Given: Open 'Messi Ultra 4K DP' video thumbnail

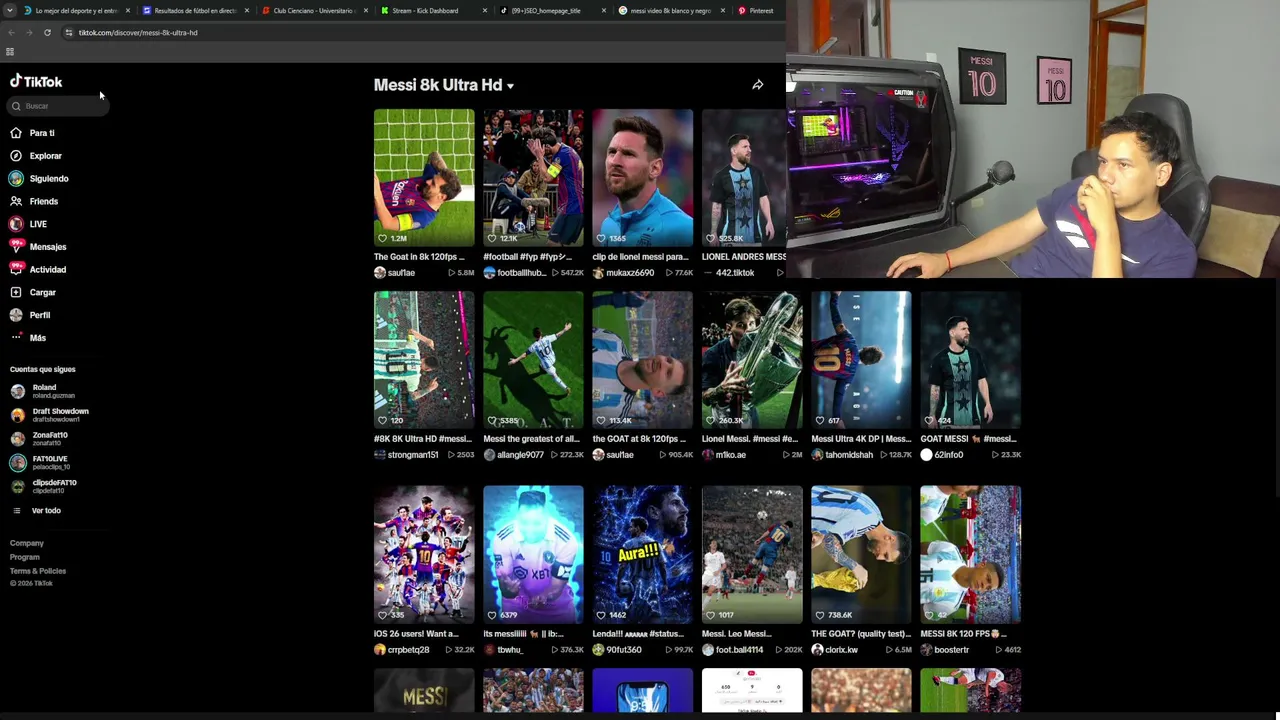Looking at the screenshot, I should tap(861, 360).
